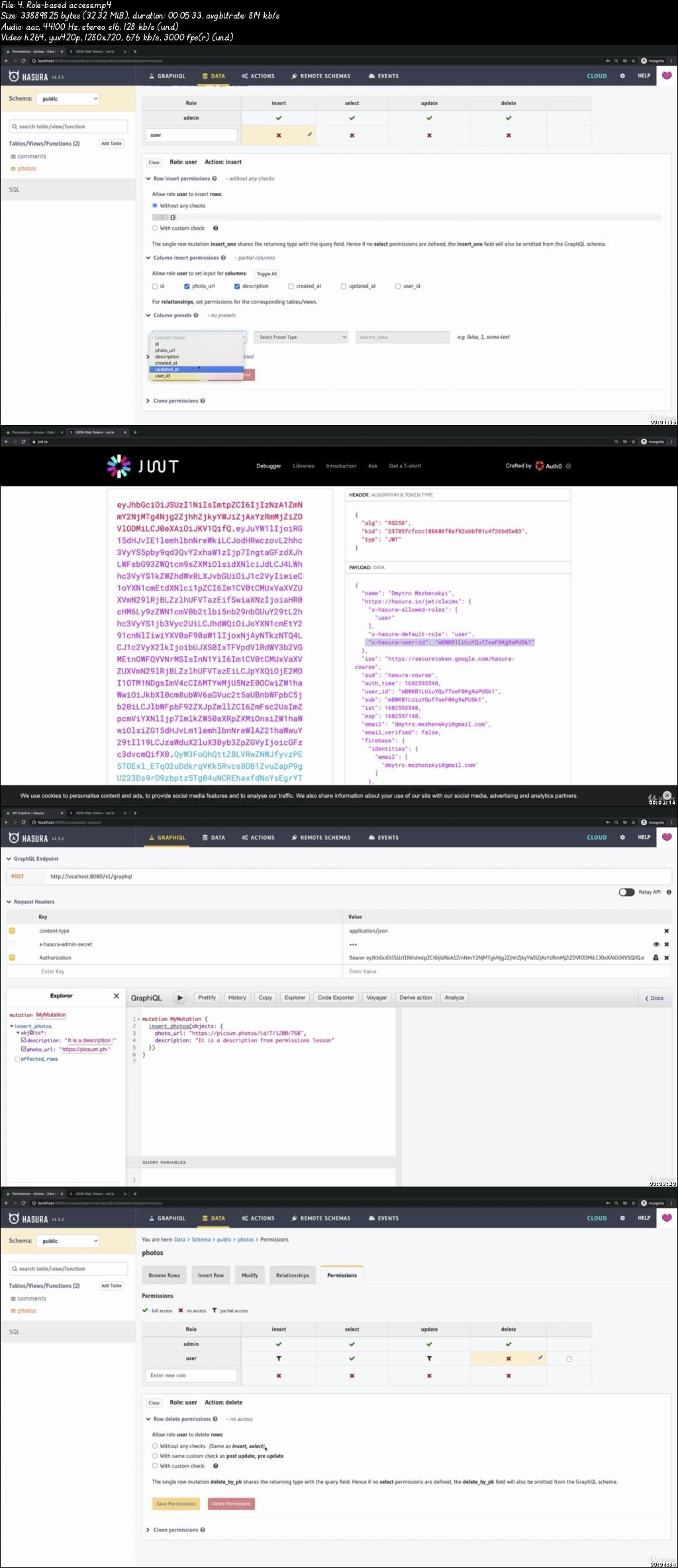Check the user_id column checkbox
Screen dimensions: 678x1568
click(x=398, y=286)
